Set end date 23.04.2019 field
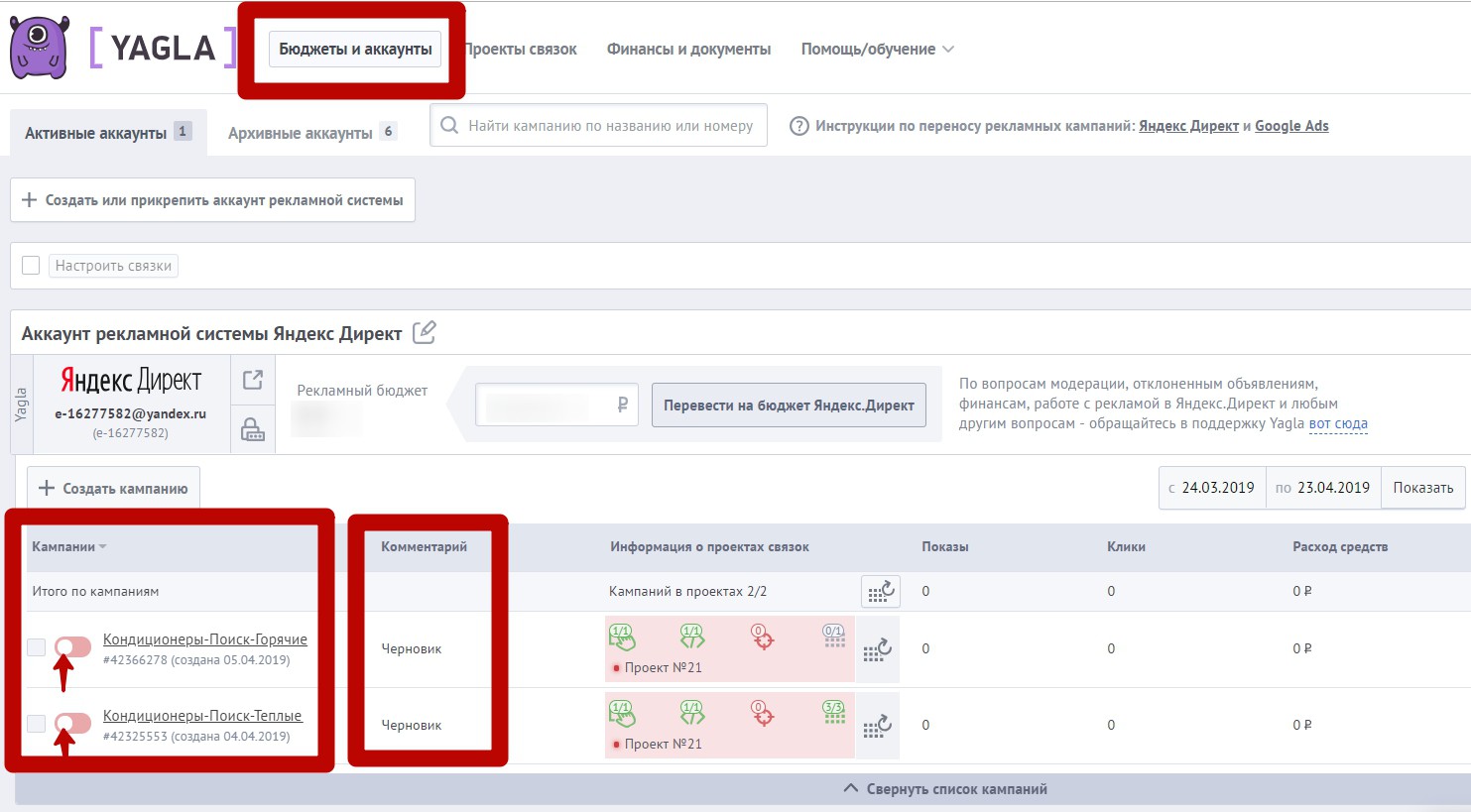 tap(1323, 488)
